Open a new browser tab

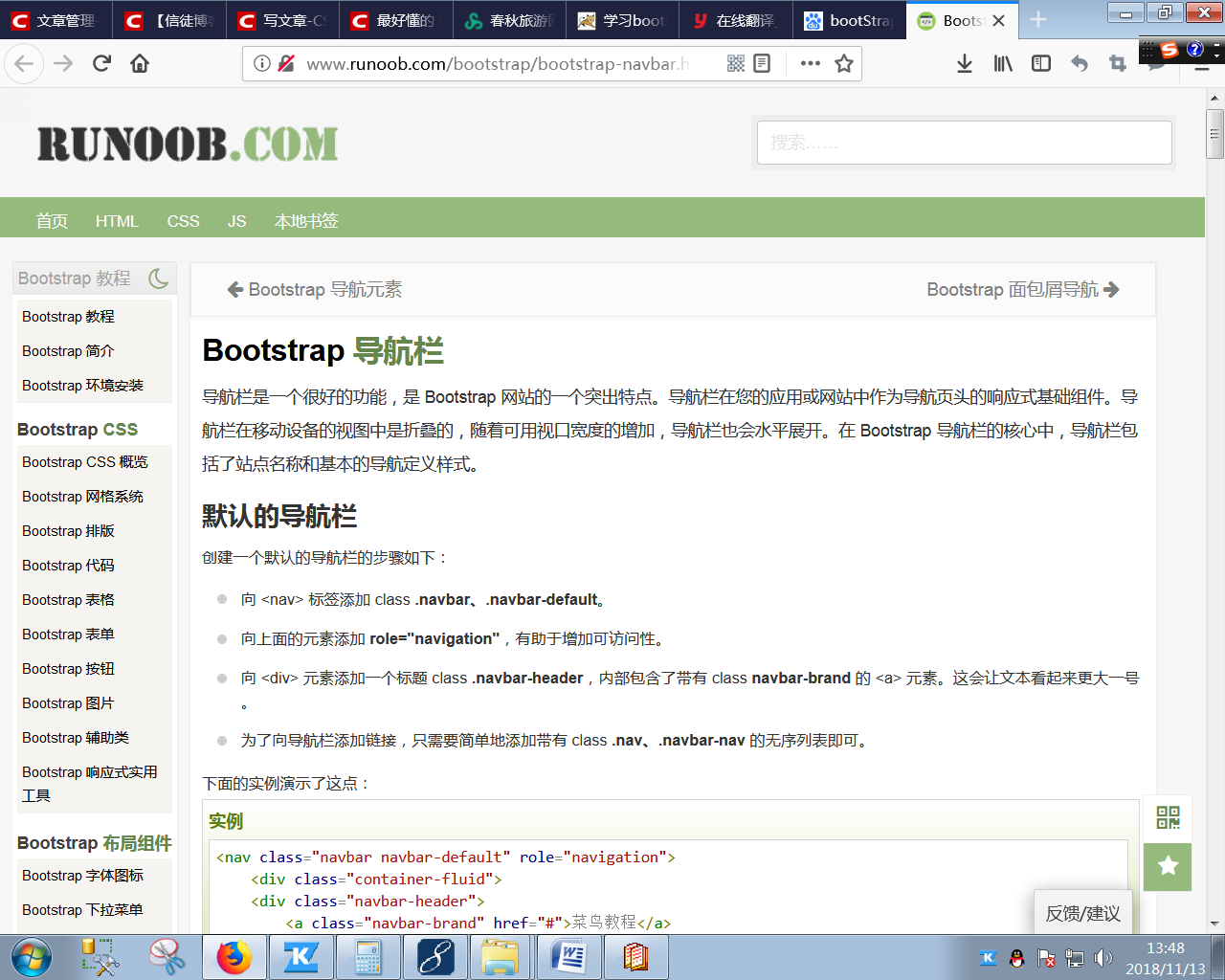(1038, 20)
